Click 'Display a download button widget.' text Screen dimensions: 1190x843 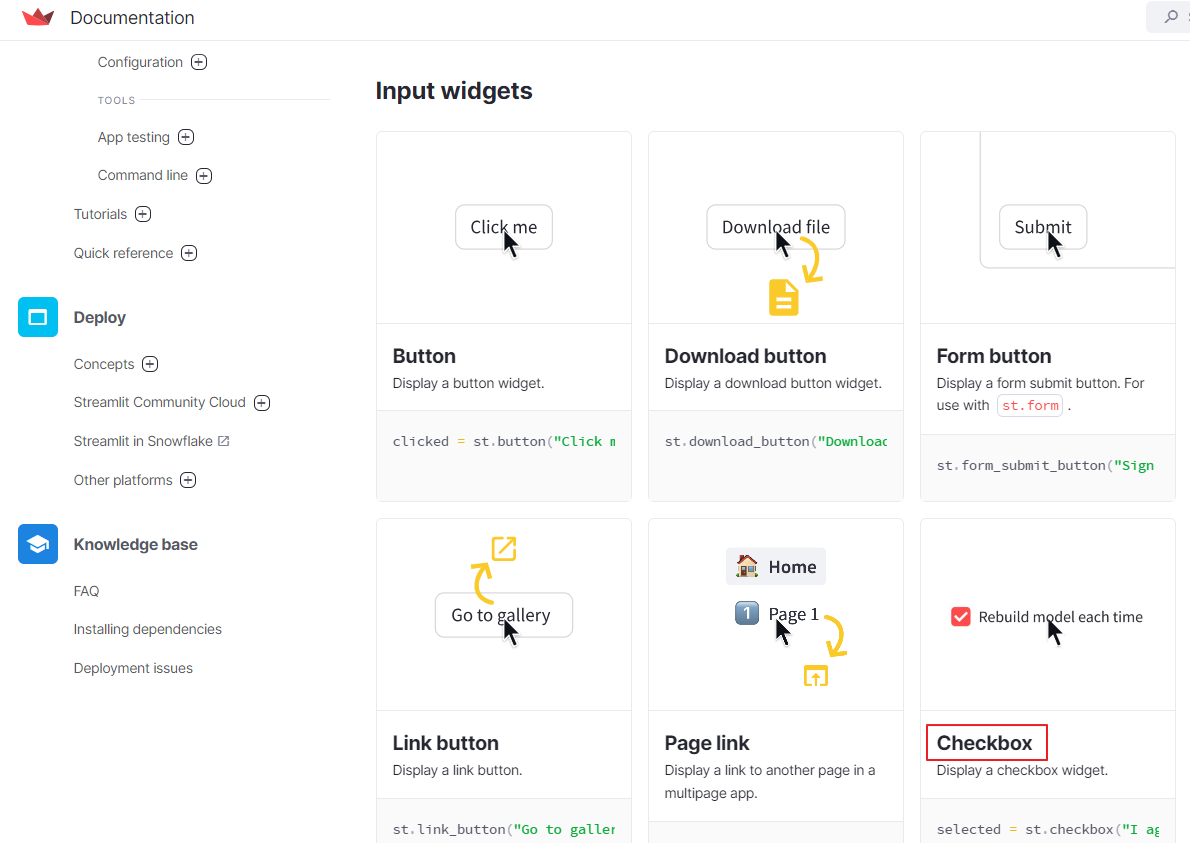pyautogui.click(x=773, y=383)
